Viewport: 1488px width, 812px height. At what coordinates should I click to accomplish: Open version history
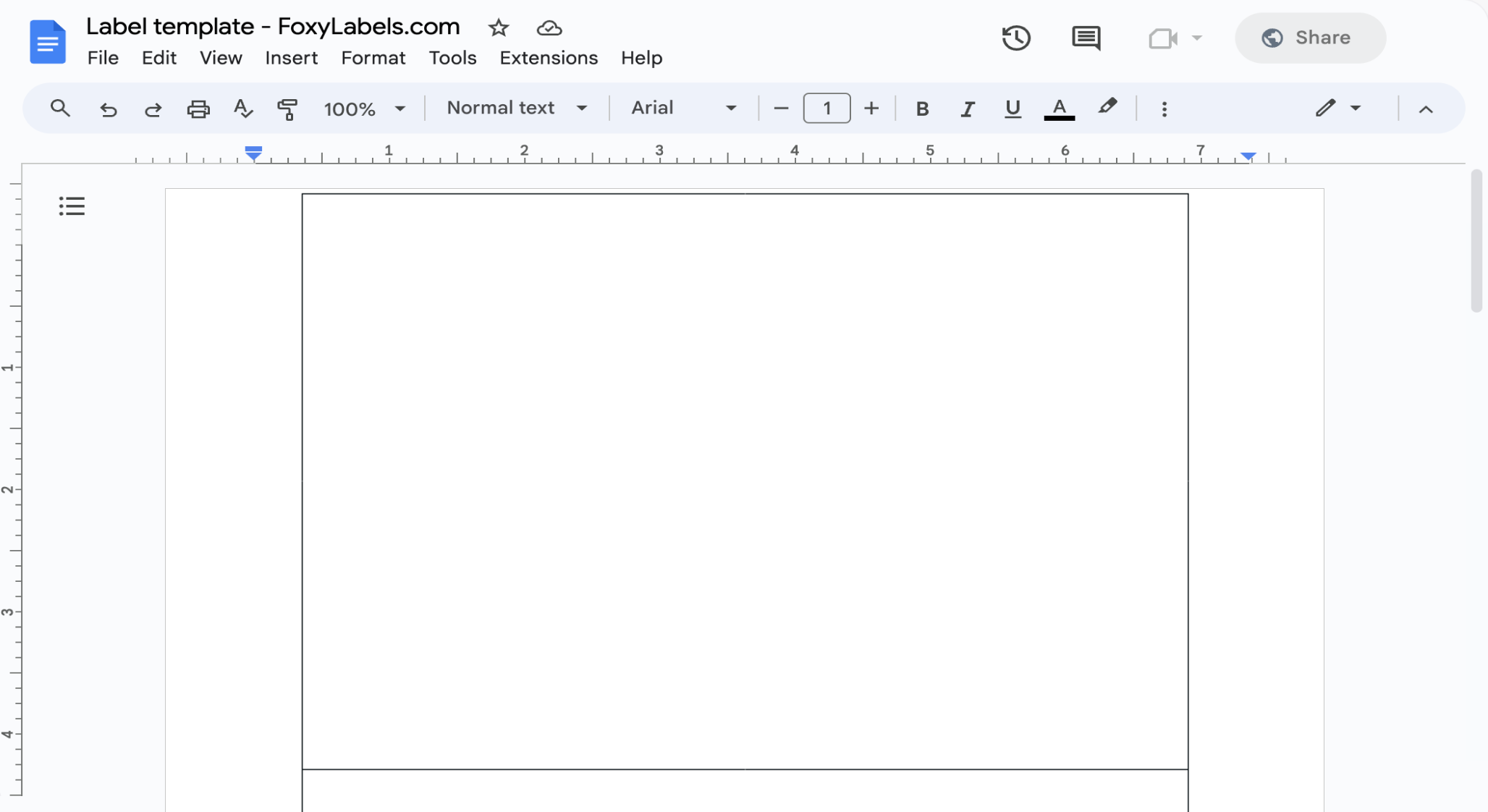tap(1016, 38)
